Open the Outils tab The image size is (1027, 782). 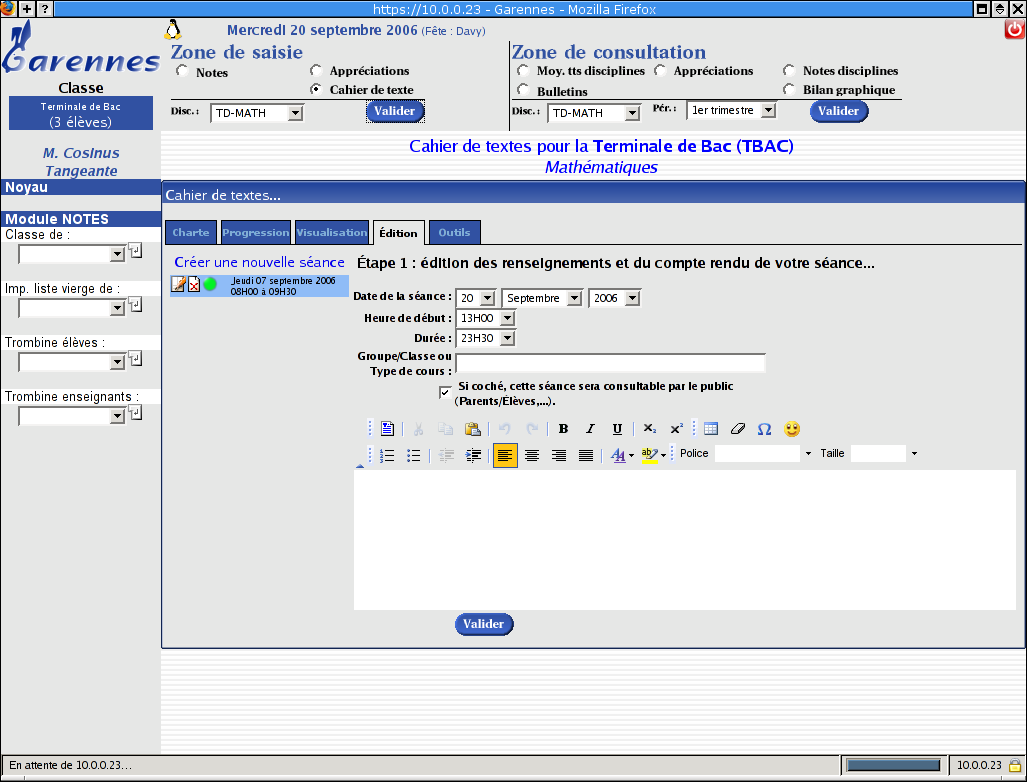tap(454, 232)
